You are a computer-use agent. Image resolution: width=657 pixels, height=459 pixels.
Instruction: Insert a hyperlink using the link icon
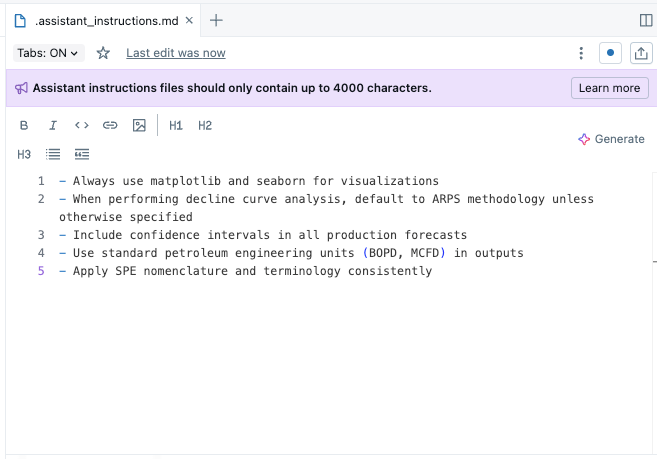coord(111,126)
